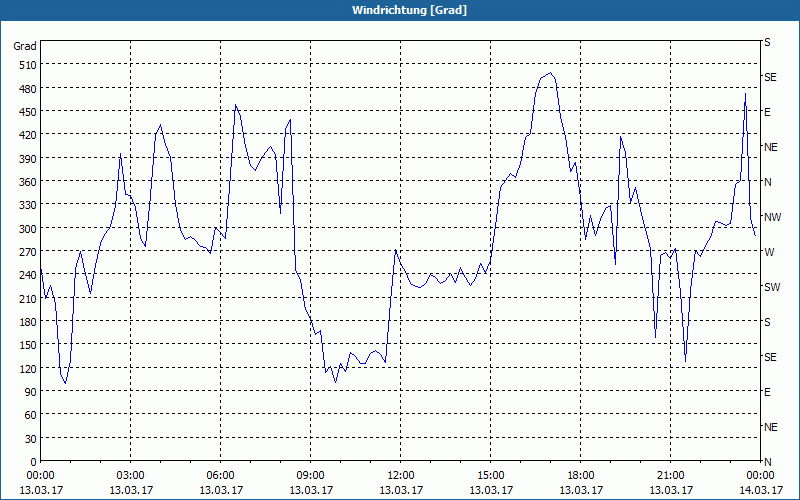Select the 0 tick at the y-axis bottom
The image size is (800, 500).
(x=31, y=461)
